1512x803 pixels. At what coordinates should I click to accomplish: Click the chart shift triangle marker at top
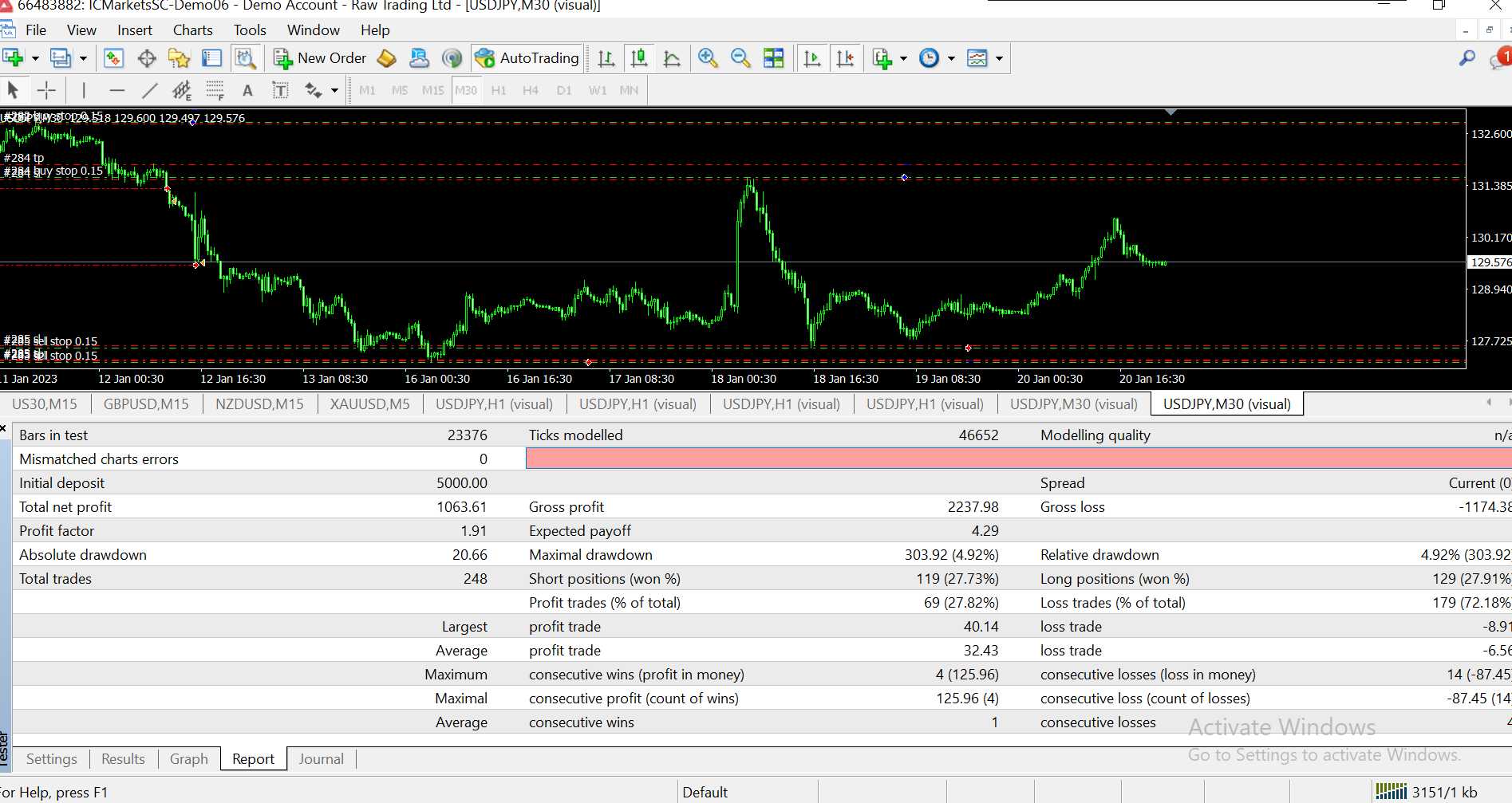1171,112
